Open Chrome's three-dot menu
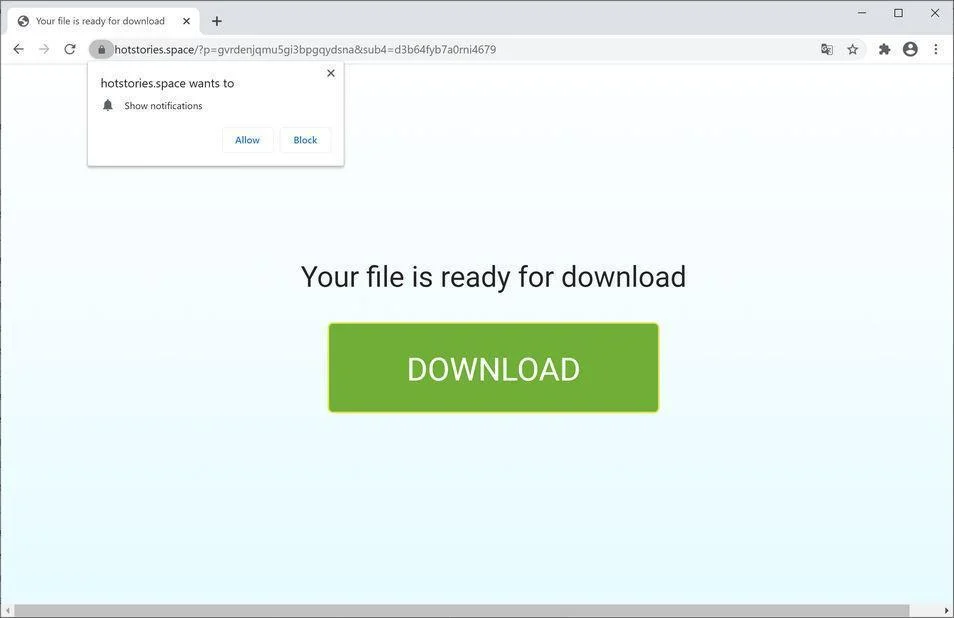 (x=936, y=49)
